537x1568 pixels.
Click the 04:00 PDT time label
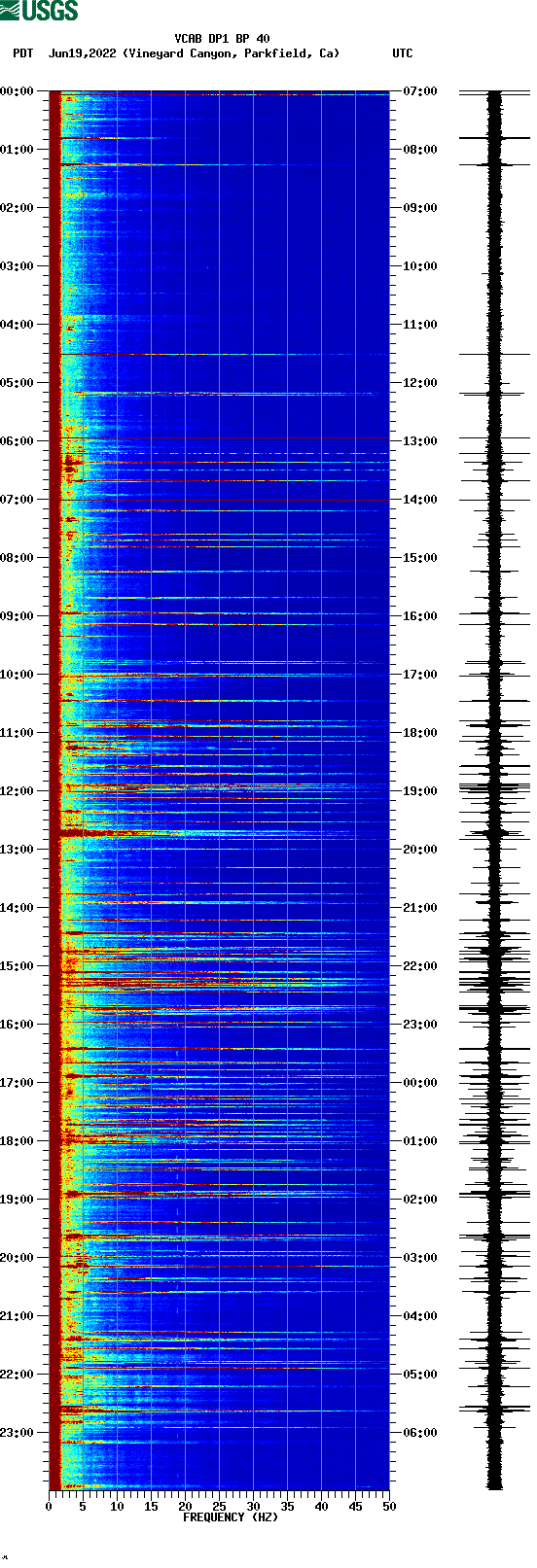click(x=18, y=325)
